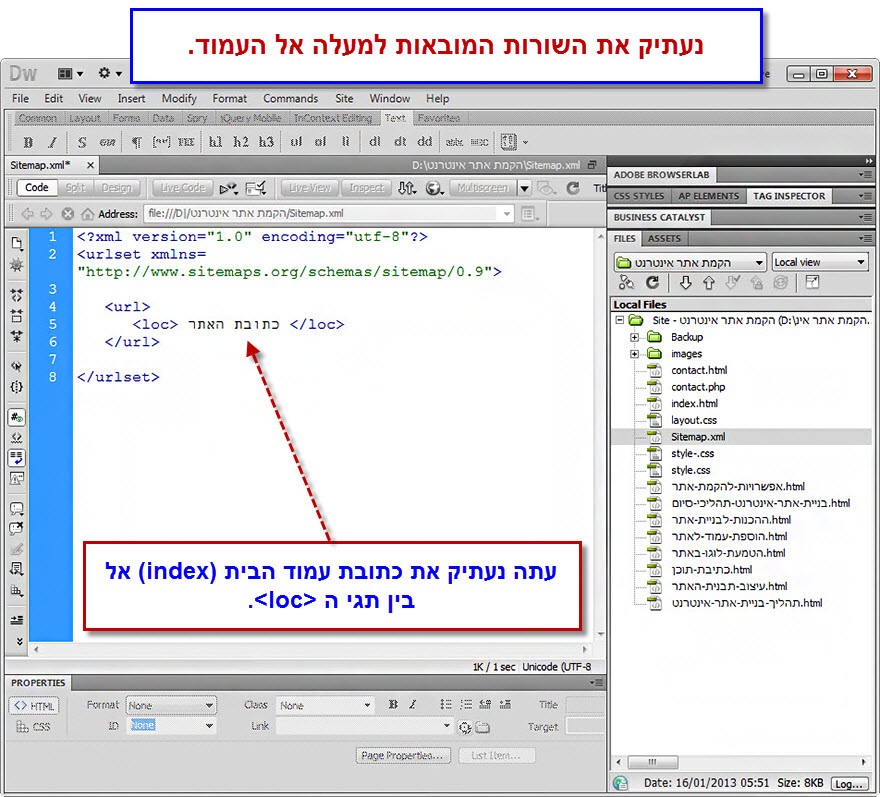Click the Strong (S) icon in Text toolbar
Screen dimensions: 880x797
click(82, 143)
